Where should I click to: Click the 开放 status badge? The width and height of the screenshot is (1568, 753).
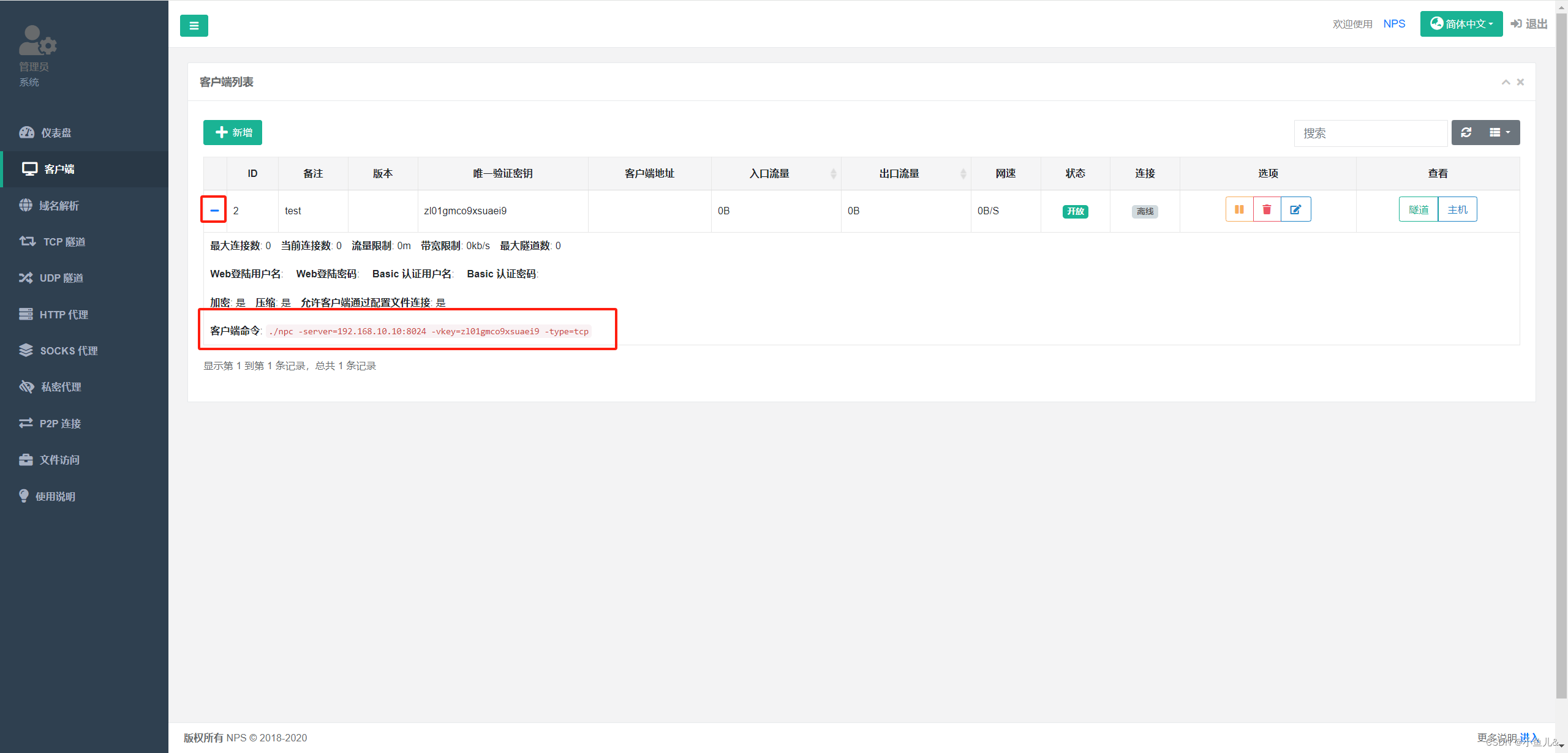(1075, 211)
